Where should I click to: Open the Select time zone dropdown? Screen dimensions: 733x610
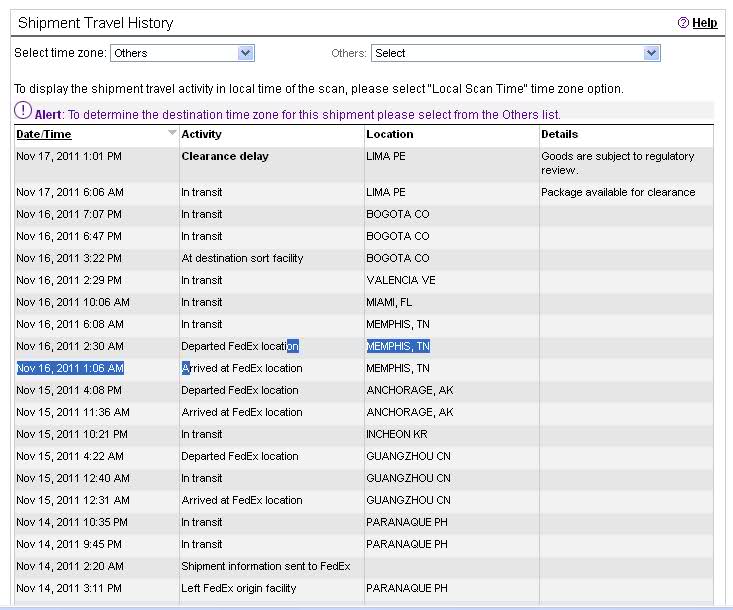(182, 53)
